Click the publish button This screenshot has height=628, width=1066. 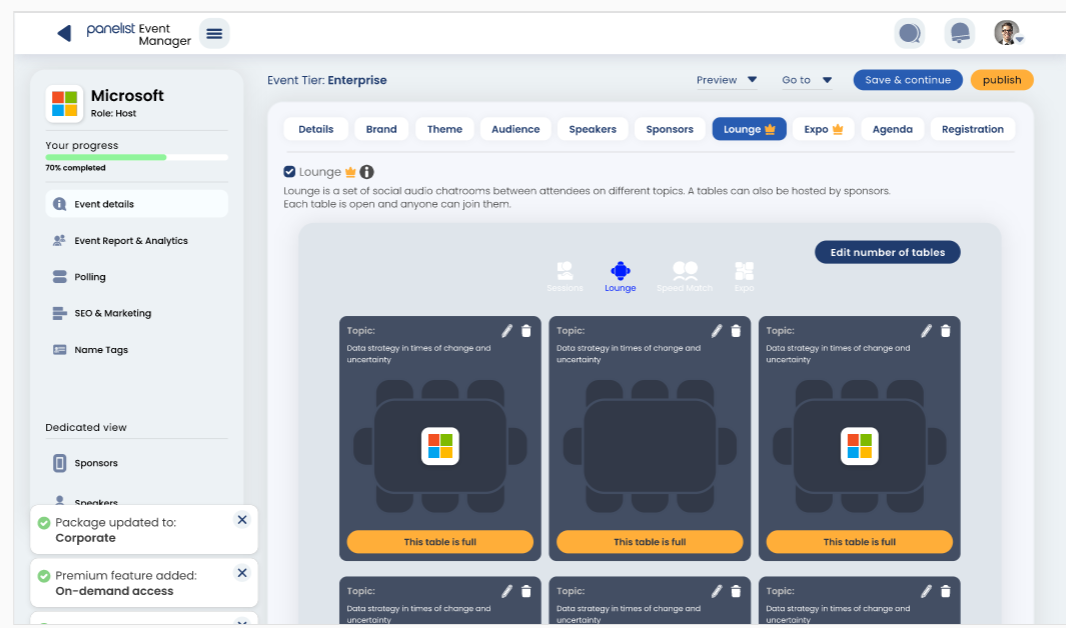pos(1001,80)
